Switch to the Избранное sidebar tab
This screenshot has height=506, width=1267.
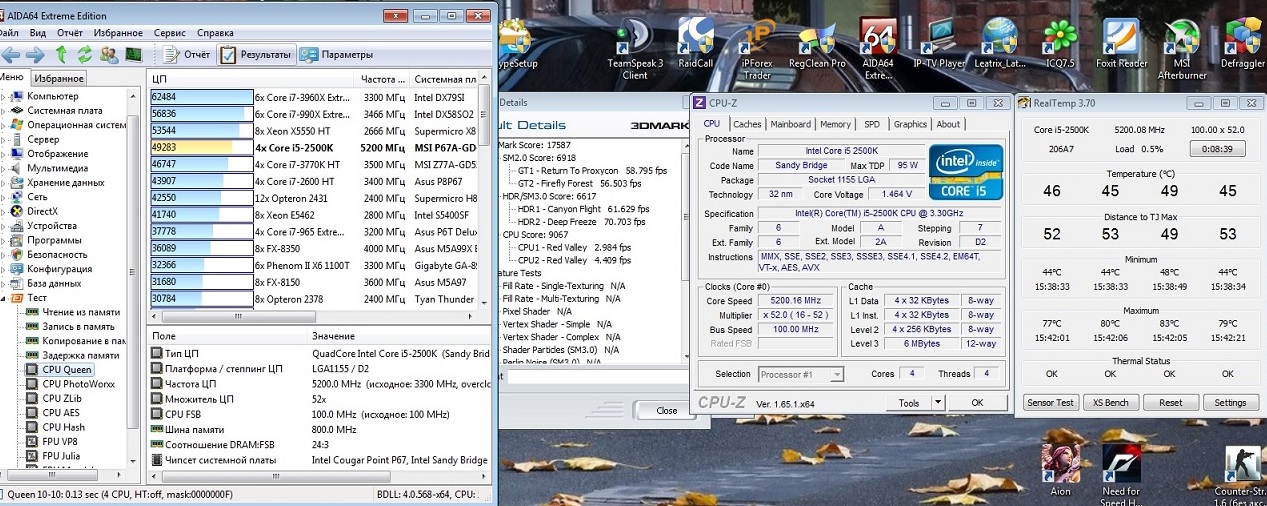(x=59, y=78)
